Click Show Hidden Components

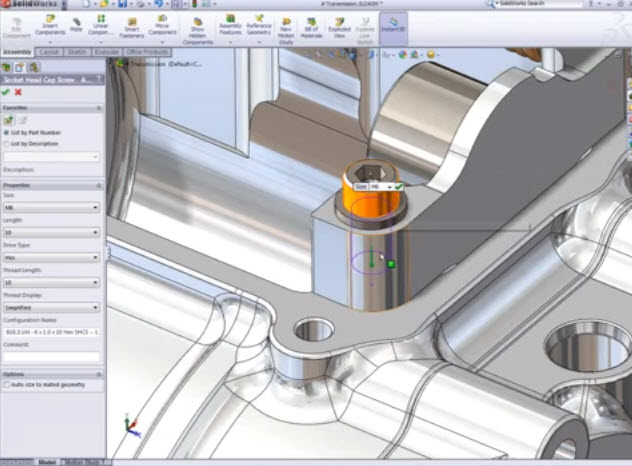tap(198, 31)
